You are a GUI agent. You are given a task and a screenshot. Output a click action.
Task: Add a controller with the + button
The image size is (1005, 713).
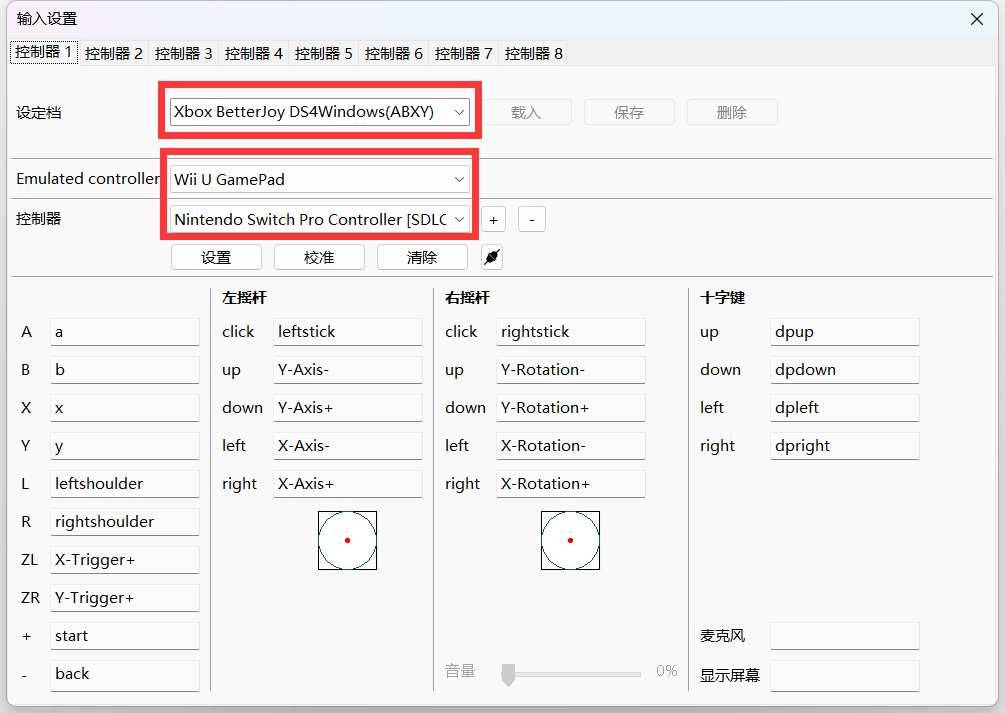[x=494, y=219]
